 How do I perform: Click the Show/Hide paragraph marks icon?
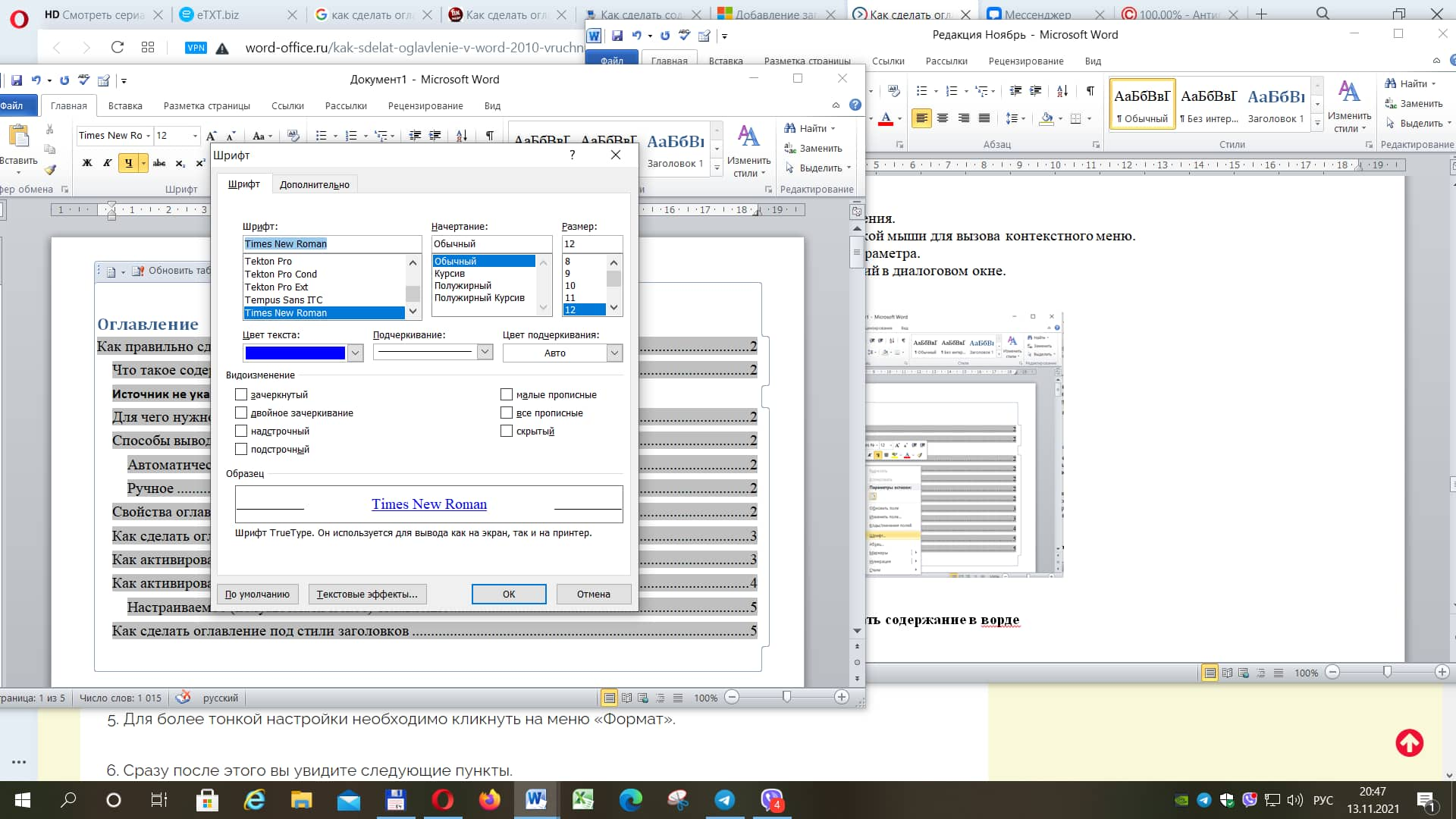[x=488, y=135]
